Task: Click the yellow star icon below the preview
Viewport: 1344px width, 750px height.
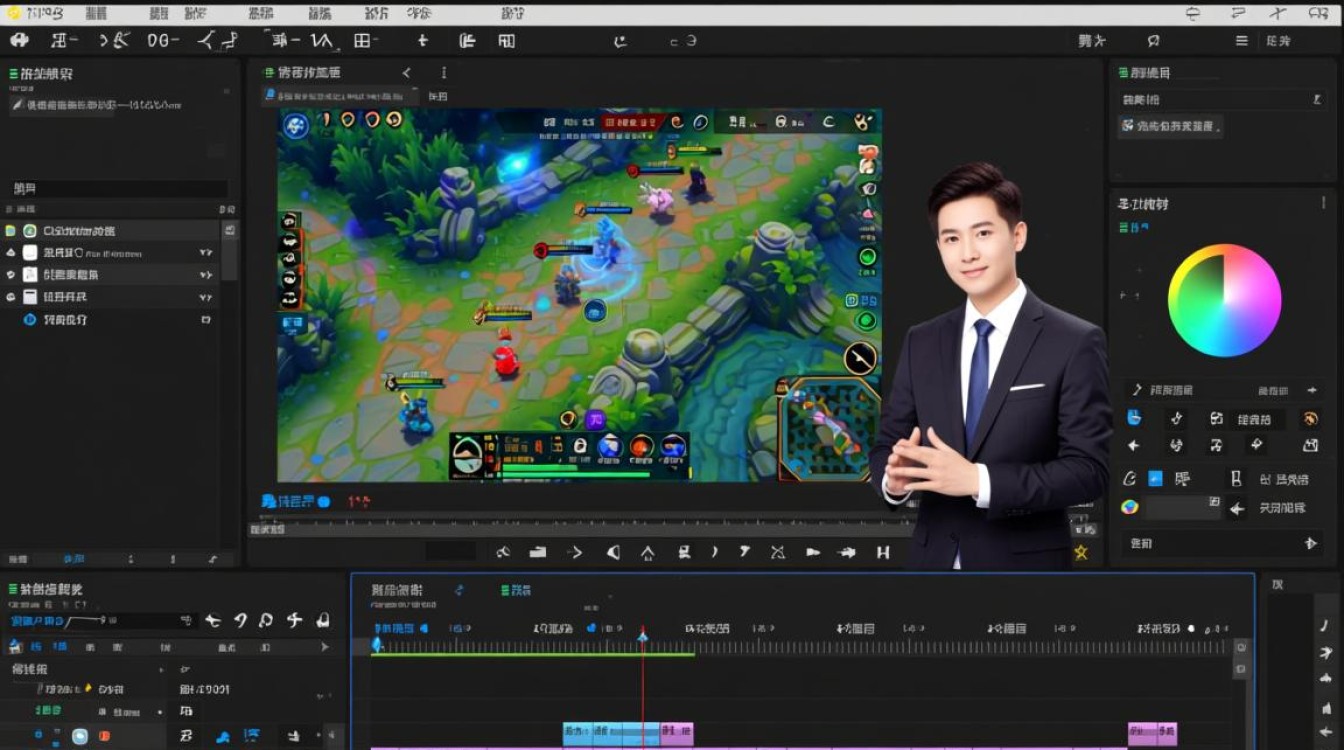Action: point(1081,552)
